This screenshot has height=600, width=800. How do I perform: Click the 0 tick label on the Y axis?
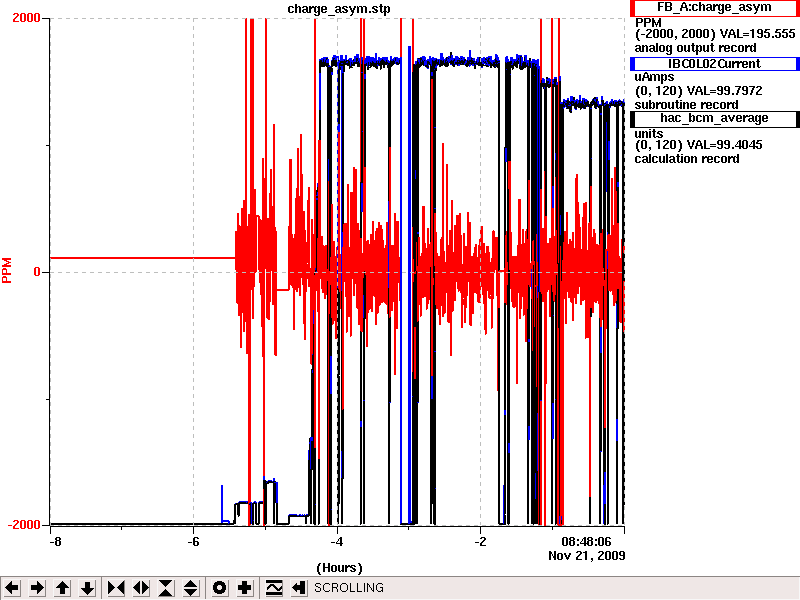pyautogui.click(x=37, y=272)
